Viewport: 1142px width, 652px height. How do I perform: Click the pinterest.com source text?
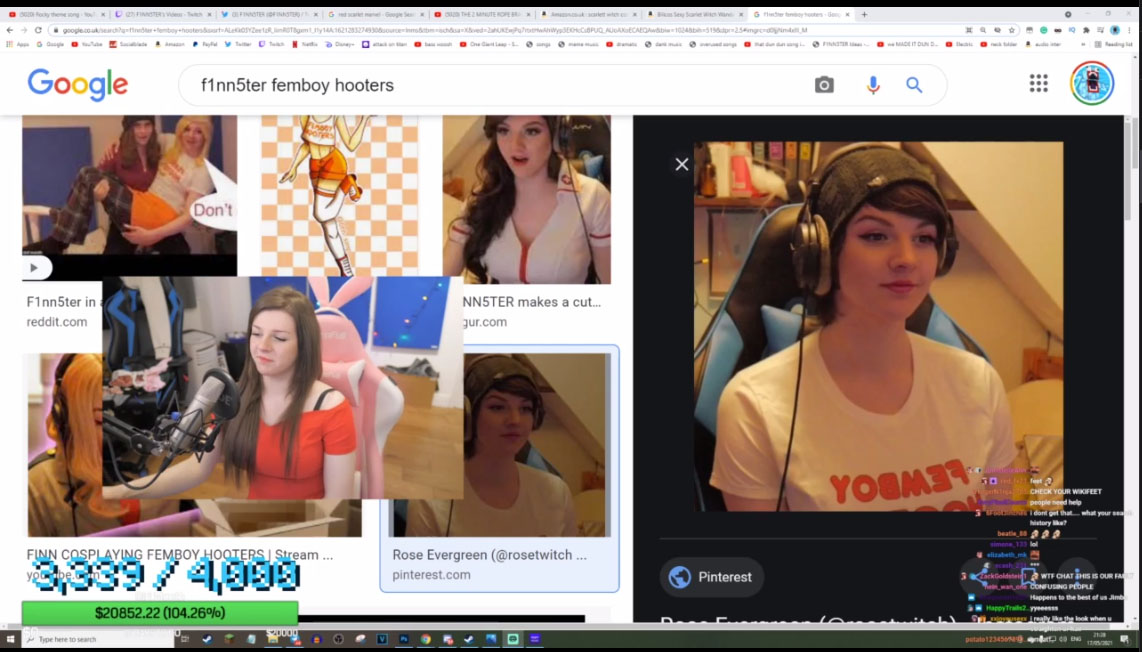pos(431,575)
